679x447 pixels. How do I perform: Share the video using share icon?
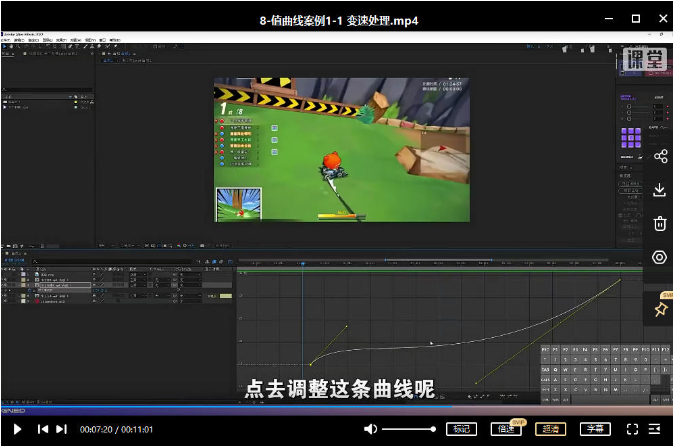tap(660, 156)
